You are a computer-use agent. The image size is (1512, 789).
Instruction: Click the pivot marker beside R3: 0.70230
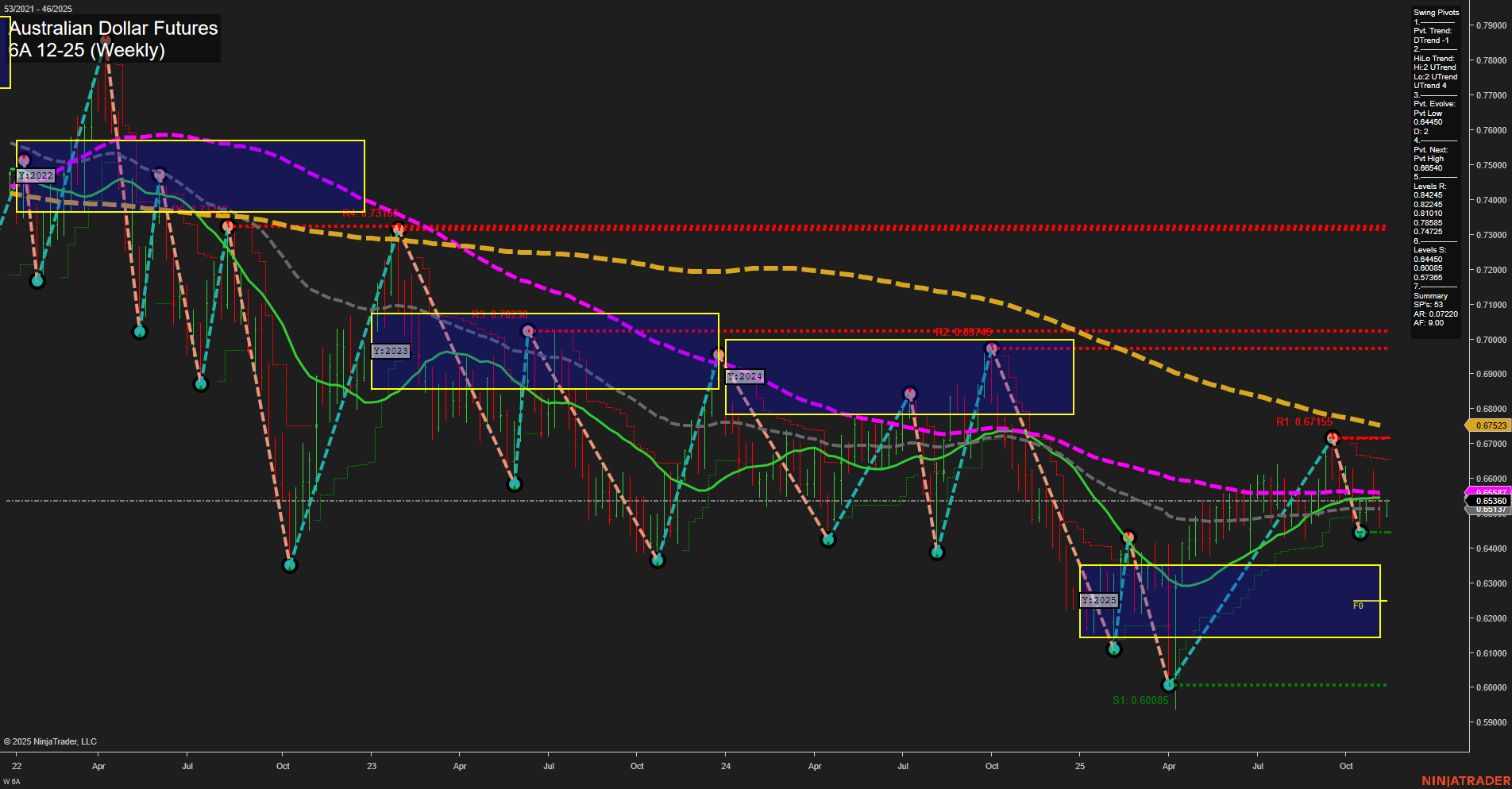pyautogui.click(x=527, y=329)
